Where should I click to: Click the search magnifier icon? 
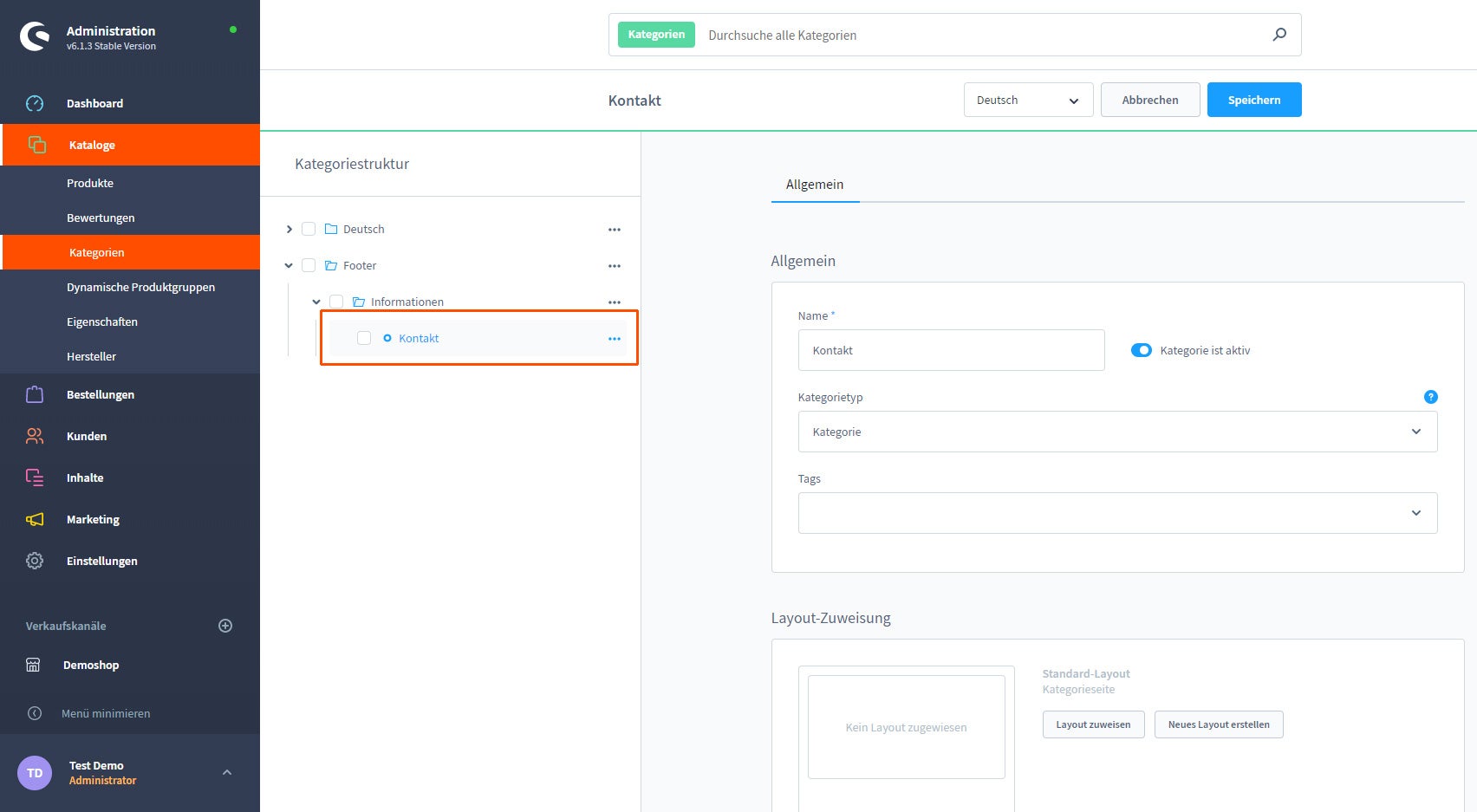(1279, 35)
